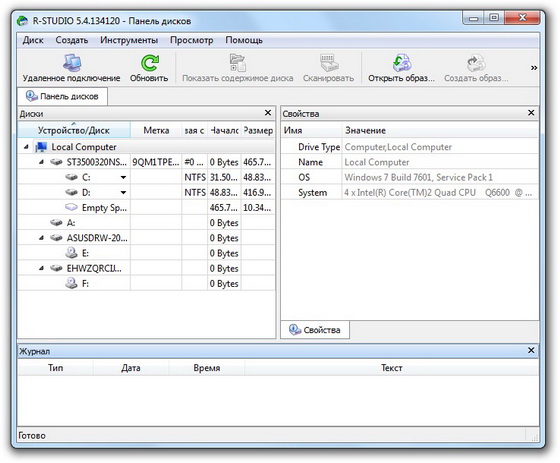Click the Значение column header
The image size is (560, 463).
[x=440, y=130]
